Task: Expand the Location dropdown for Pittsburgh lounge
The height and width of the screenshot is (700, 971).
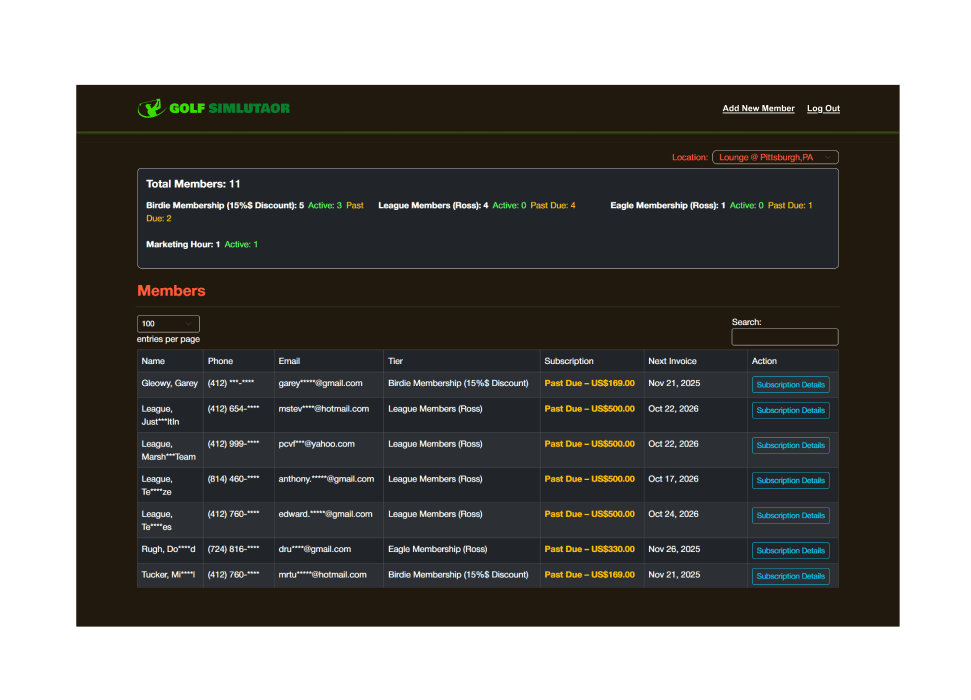Action: 774,157
